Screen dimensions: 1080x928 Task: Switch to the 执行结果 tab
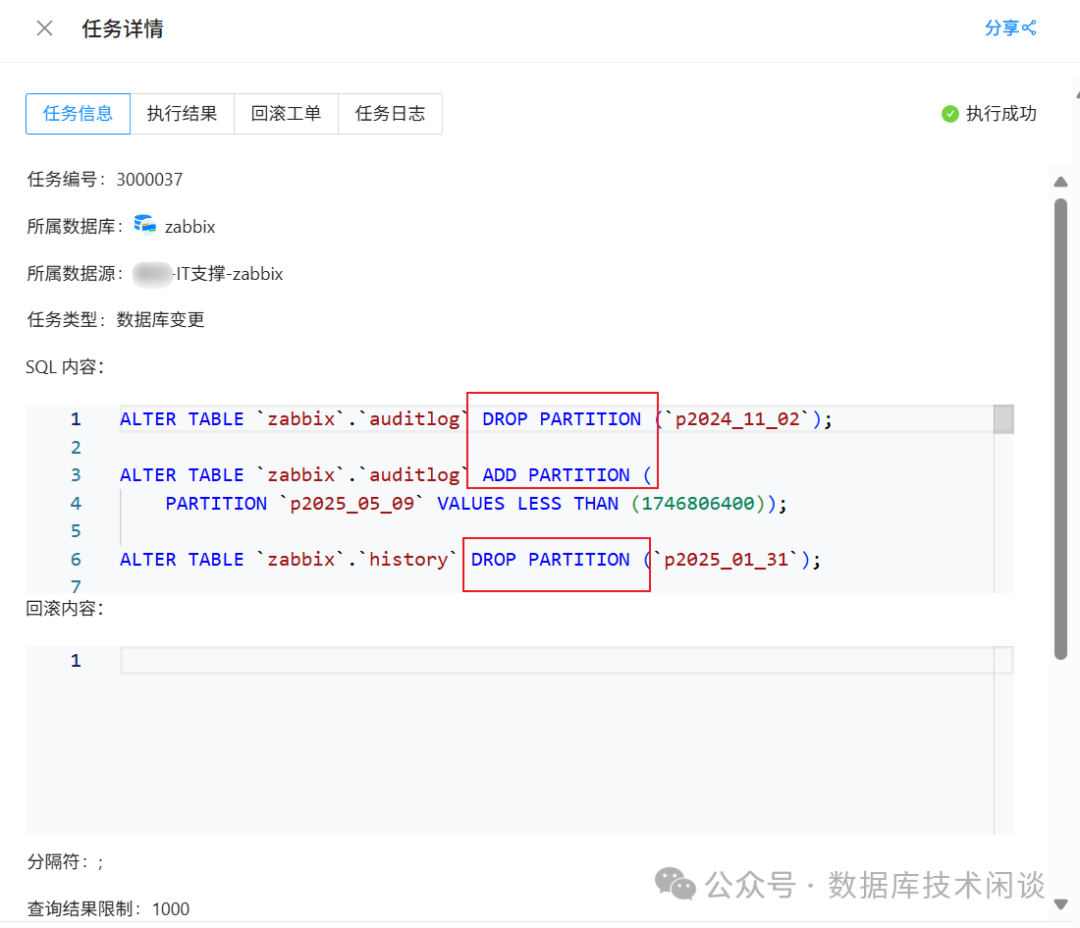[x=182, y=114]
